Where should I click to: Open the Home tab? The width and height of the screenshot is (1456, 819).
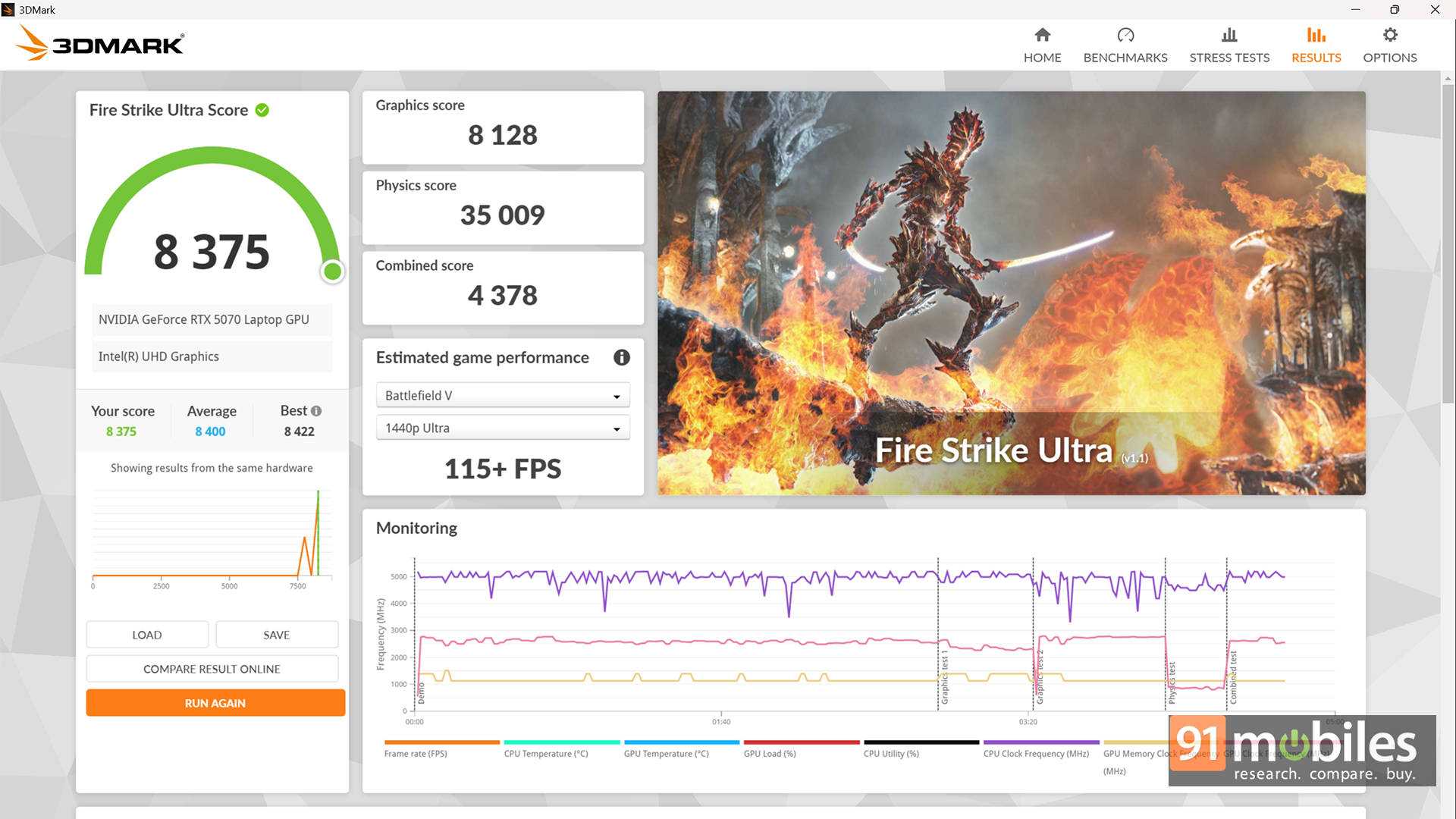pyautogui.click(x=1042, y=45)
